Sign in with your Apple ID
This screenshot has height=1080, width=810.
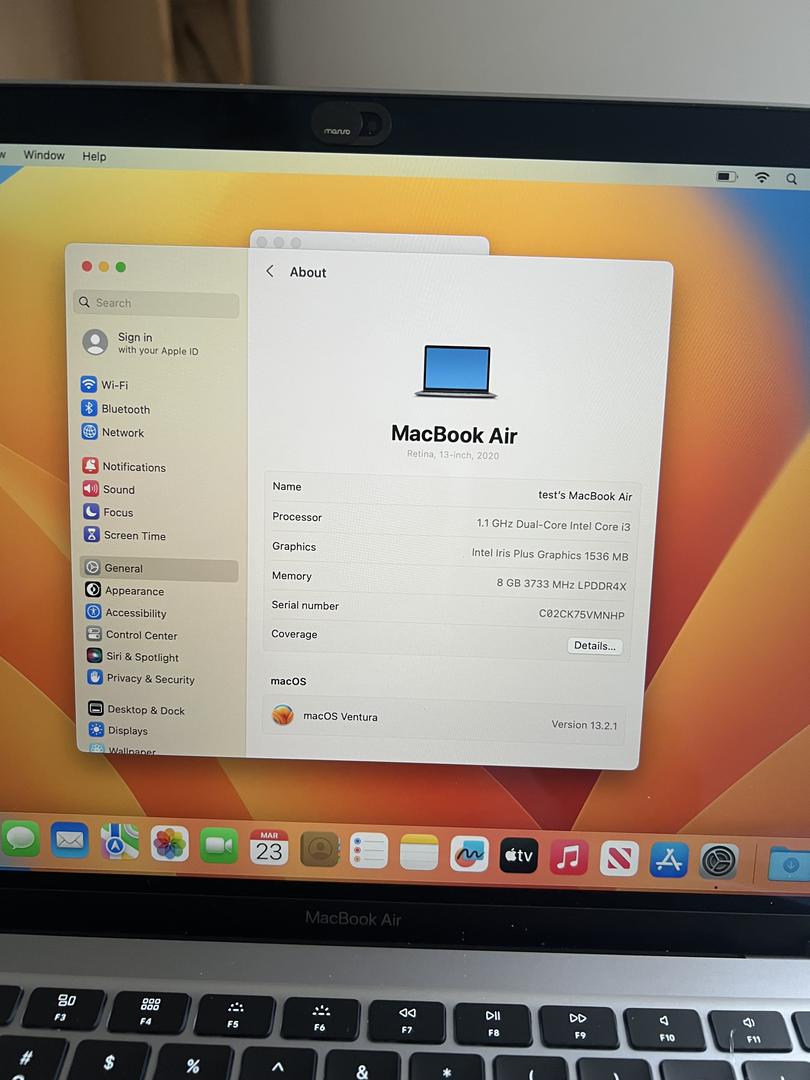point(141,343)
